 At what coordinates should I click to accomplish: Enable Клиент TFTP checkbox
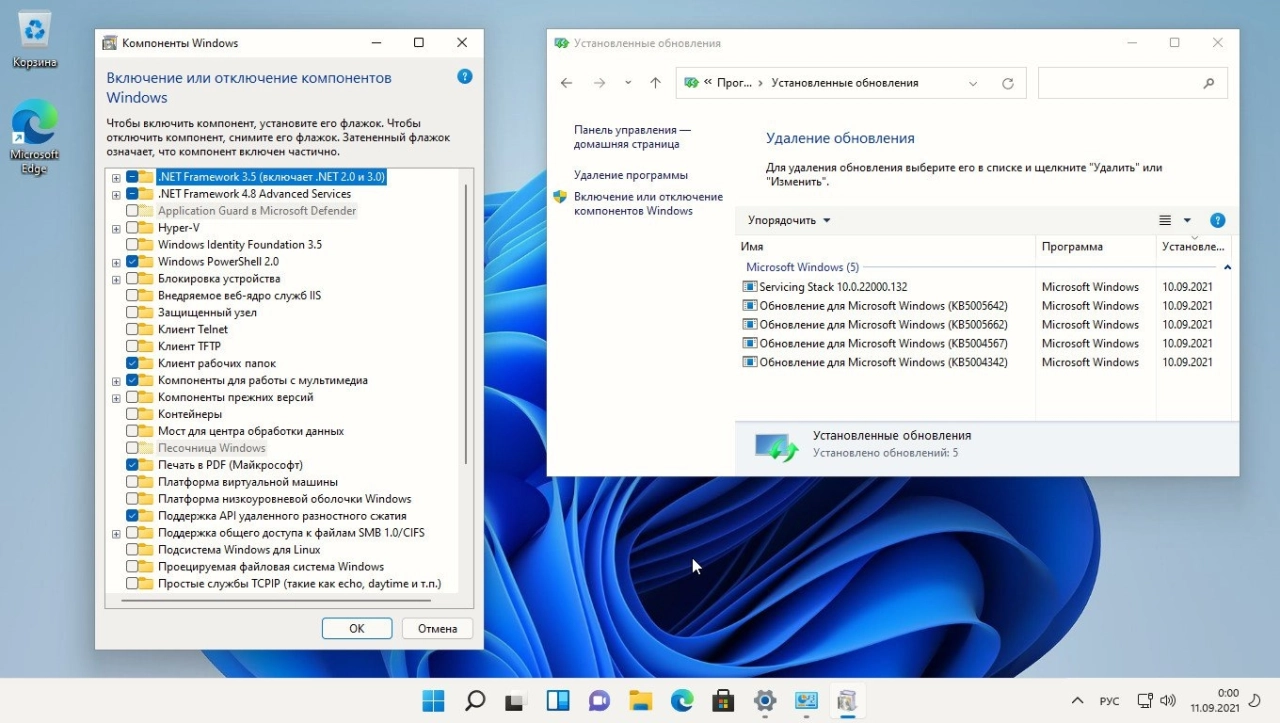(132, 346)
